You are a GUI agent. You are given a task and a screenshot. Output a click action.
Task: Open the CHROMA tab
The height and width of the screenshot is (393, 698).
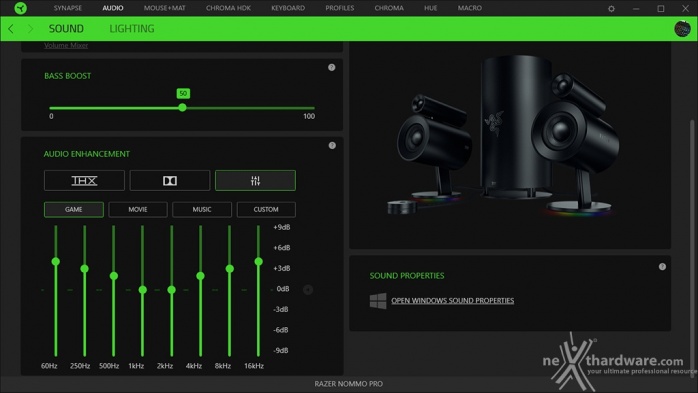point(389,8)
